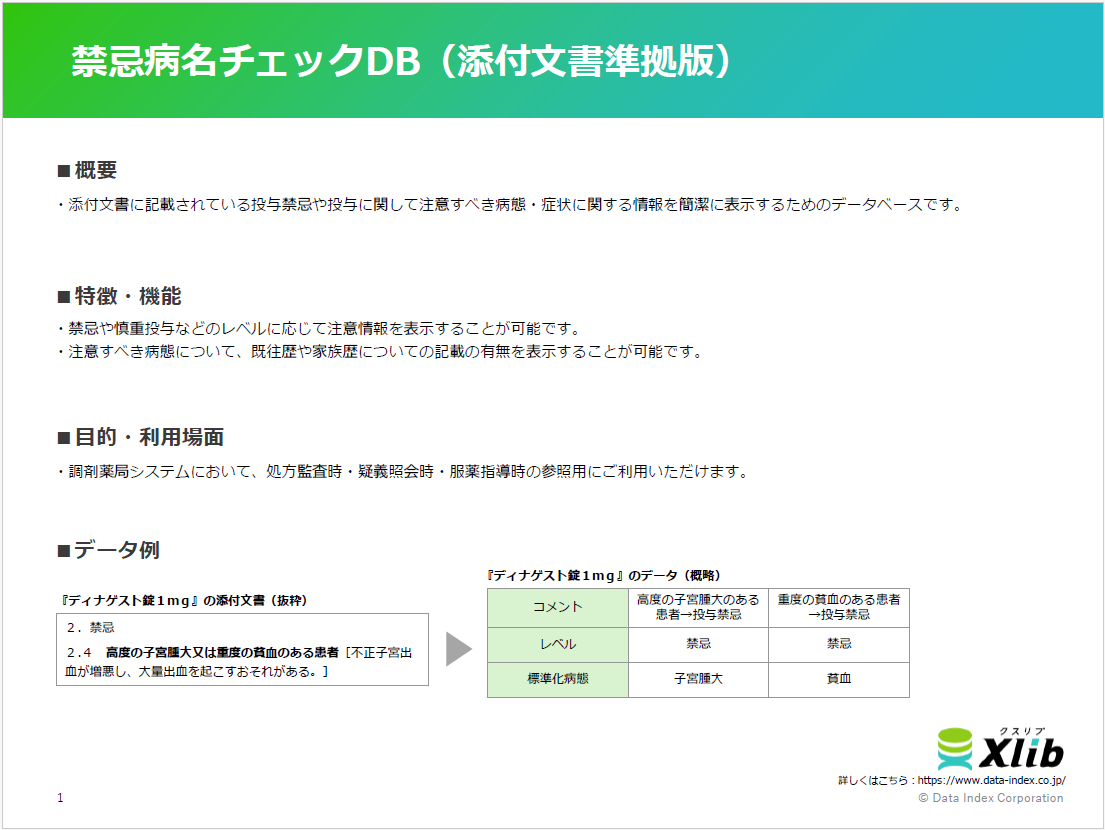Click the 子宮腫大 table cell
The width and height of the screenshot is (1105, 830).
pos(698,679)
